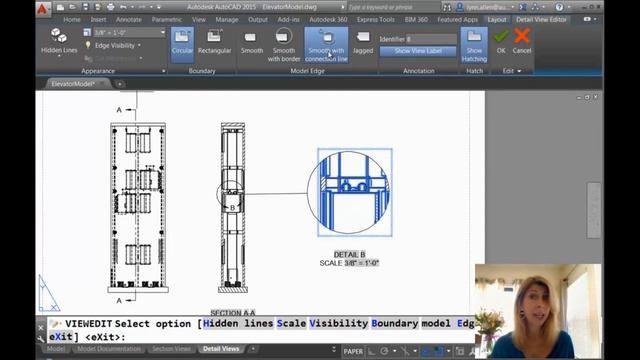
Task: Choose Visibility option in command line
Action: tap(339, 324)
